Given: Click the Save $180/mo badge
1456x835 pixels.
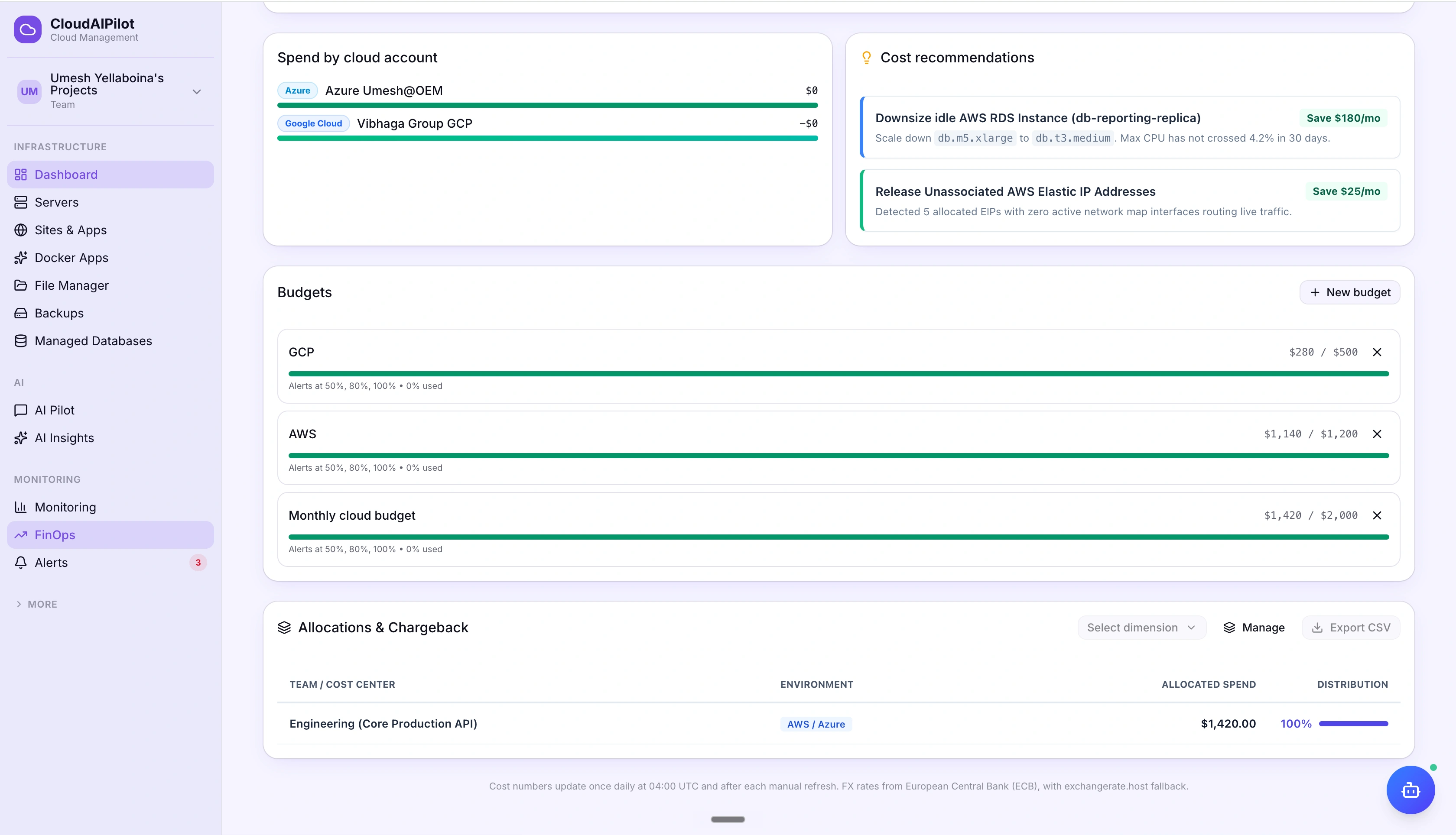Looking at the screenshot, I should (x=1344, y=118).
